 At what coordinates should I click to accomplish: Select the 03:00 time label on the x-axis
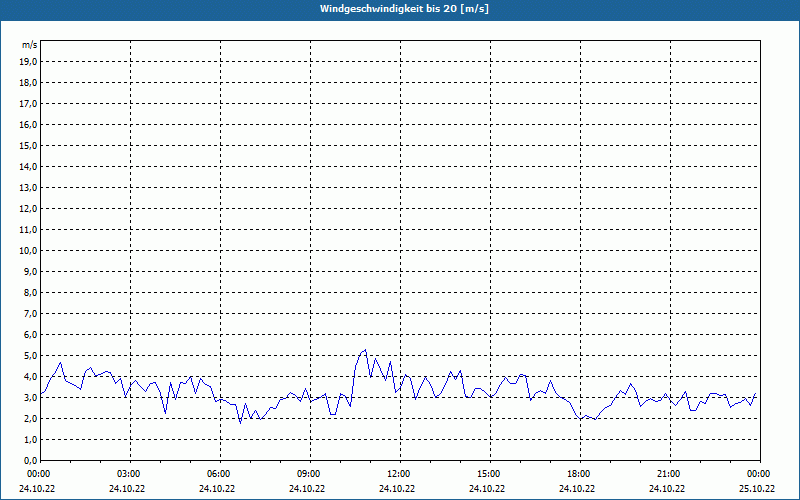(129, 473)
